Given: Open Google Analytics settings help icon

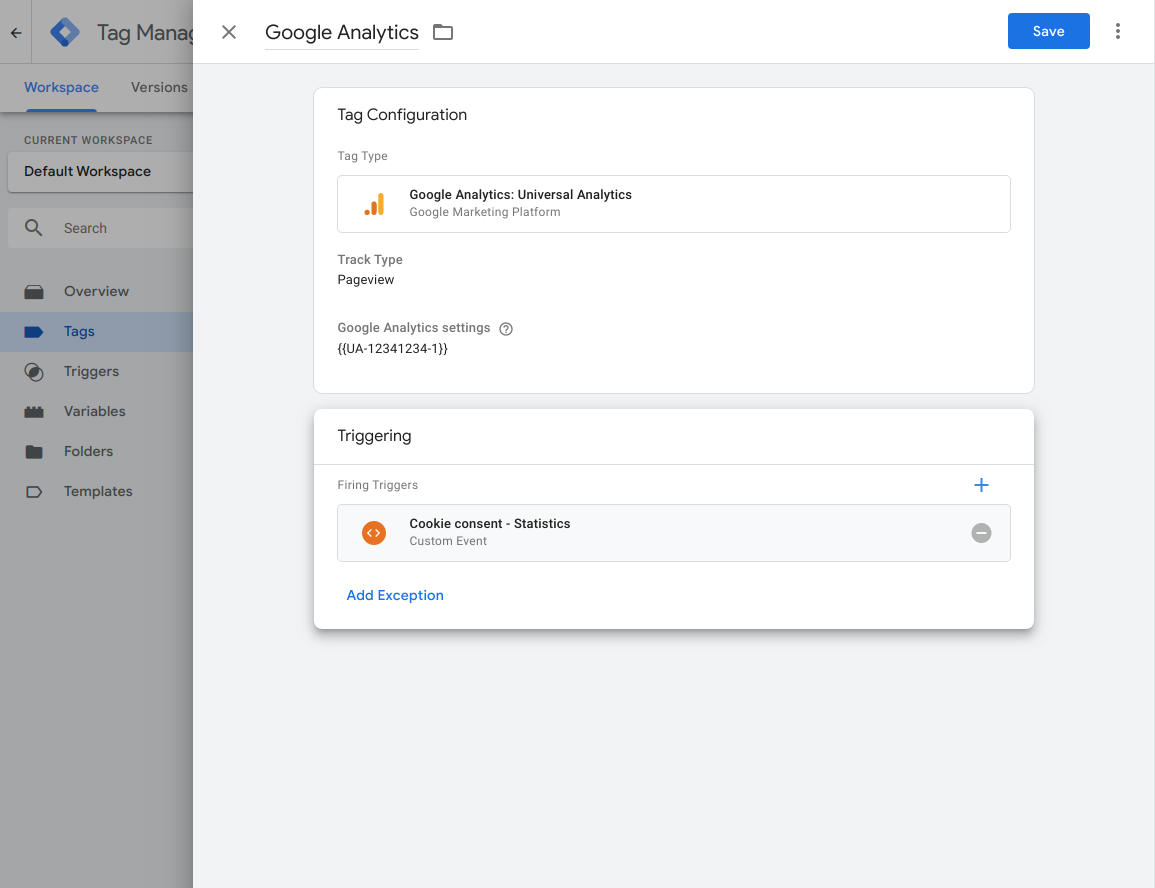Looking at the screenshot, I should tap(506, 328).
